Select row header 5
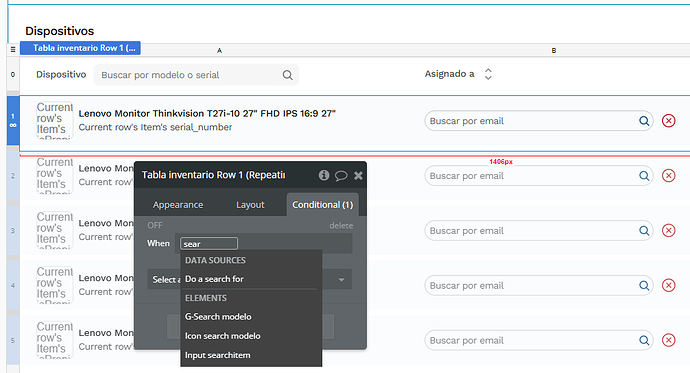Image resolution: width=690 pixels, height=373 pixels. click(x=13, y=340)
